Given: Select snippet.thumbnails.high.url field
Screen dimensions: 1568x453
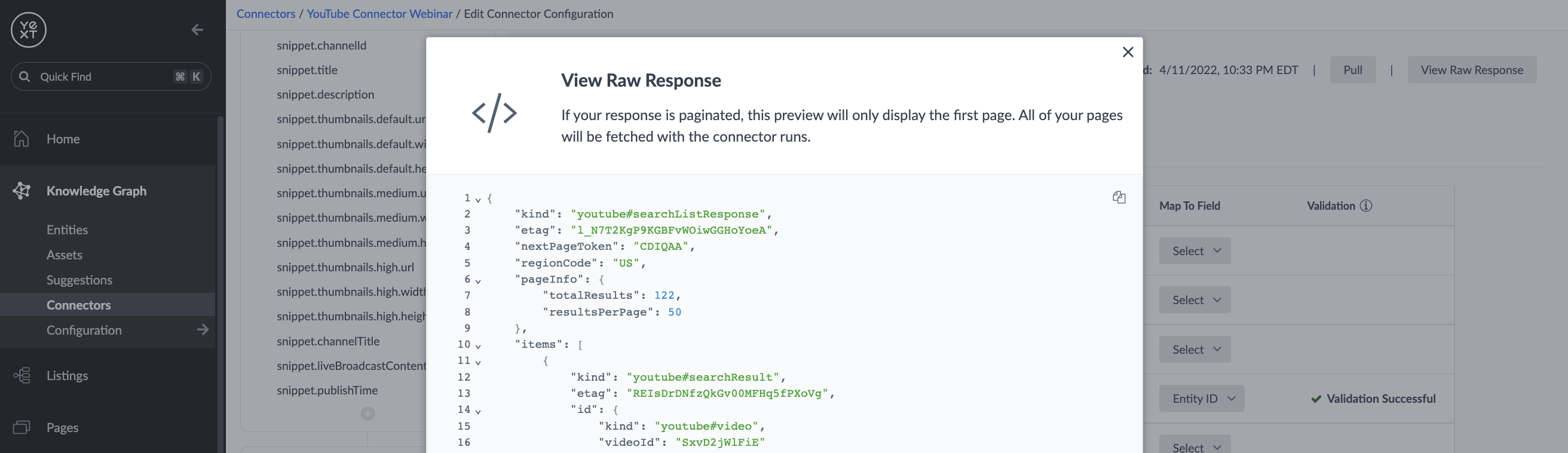Looking at the screenshot, I should [345, 267].
